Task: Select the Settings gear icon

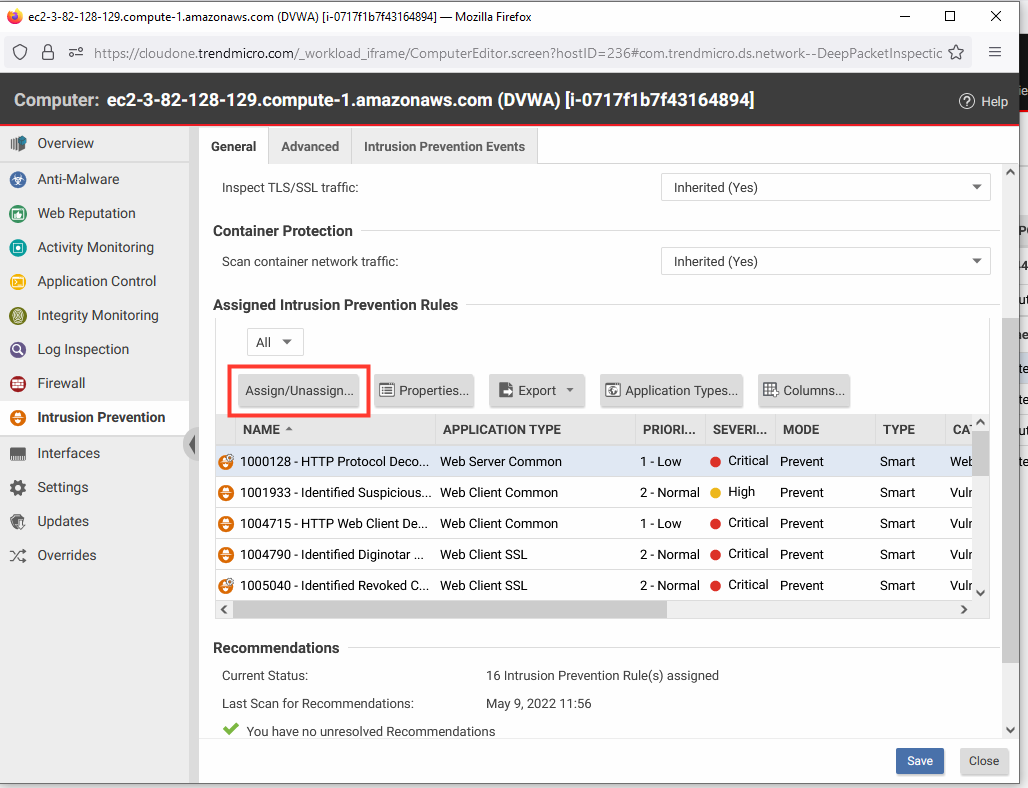Action: (x=18, y=487)
